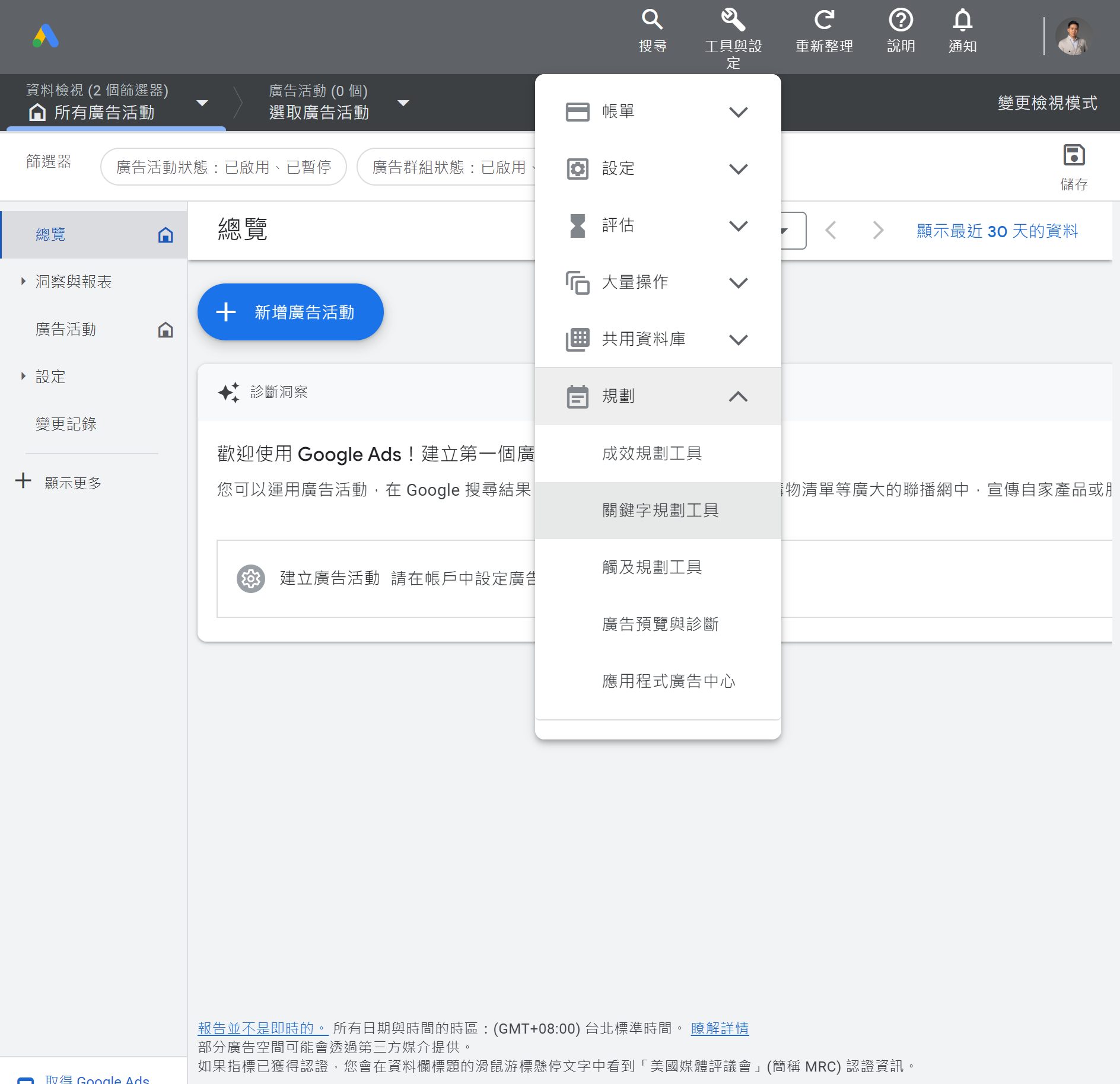Open the 所有廣告活動 data view dropdown
Viewport: 1120px width, 1084px height.
pyautogui.click(x=202, y=103)
